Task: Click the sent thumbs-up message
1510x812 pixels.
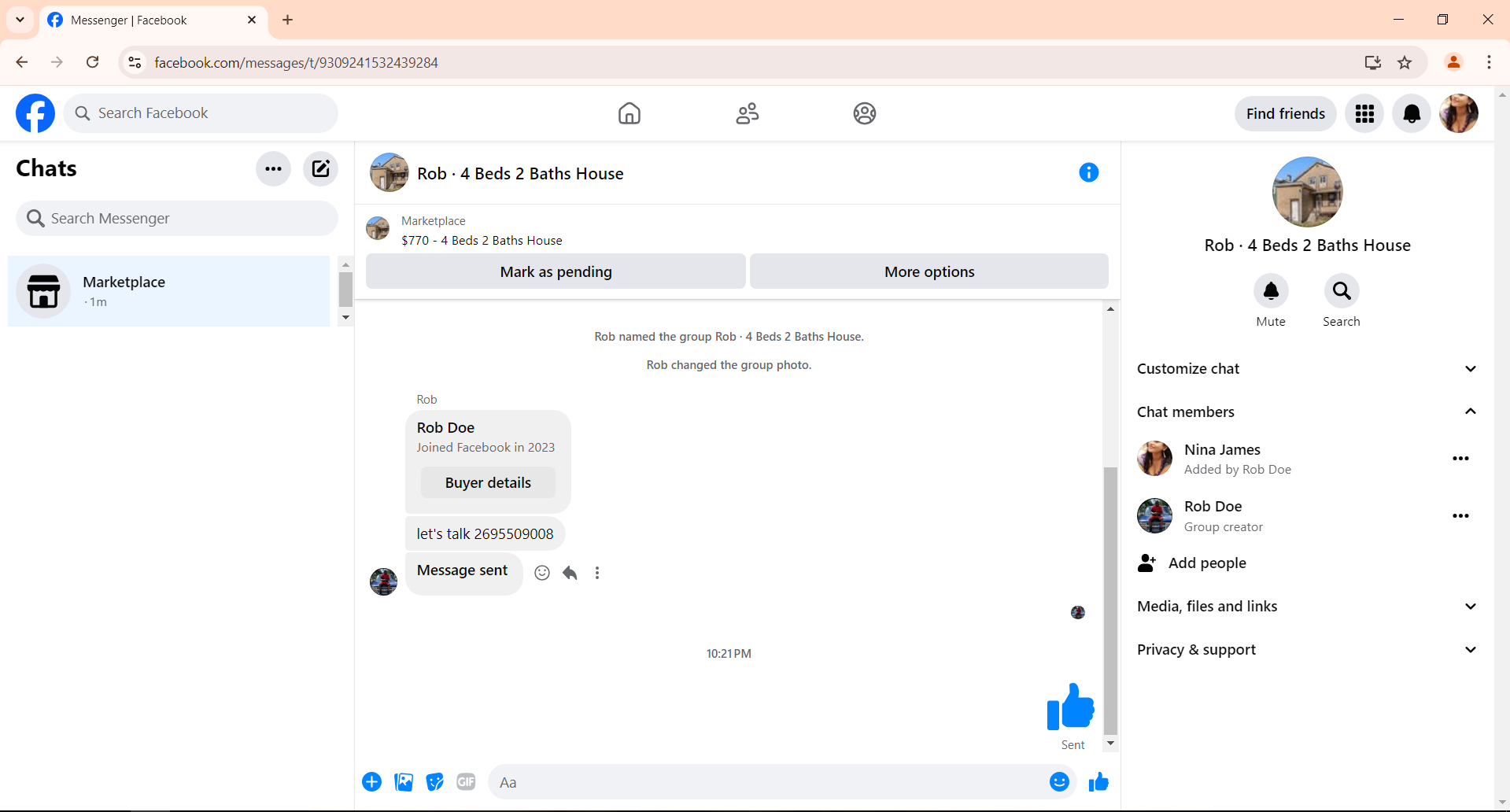Action: click(x=1070, y=707)
